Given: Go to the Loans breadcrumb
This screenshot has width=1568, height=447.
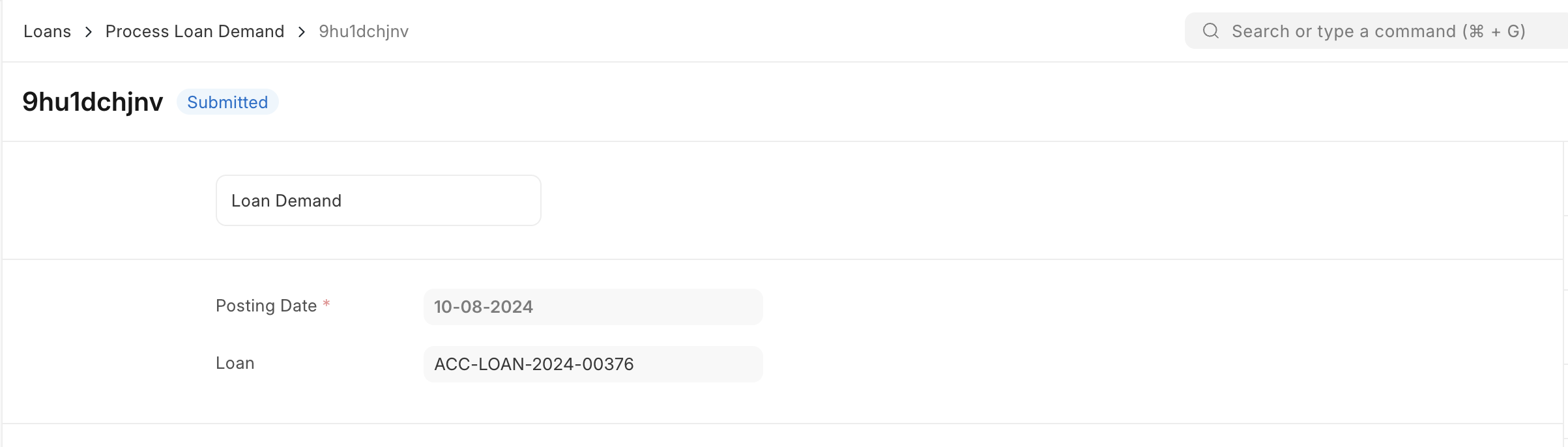Looking at the screenshot, I should point(47,31).
